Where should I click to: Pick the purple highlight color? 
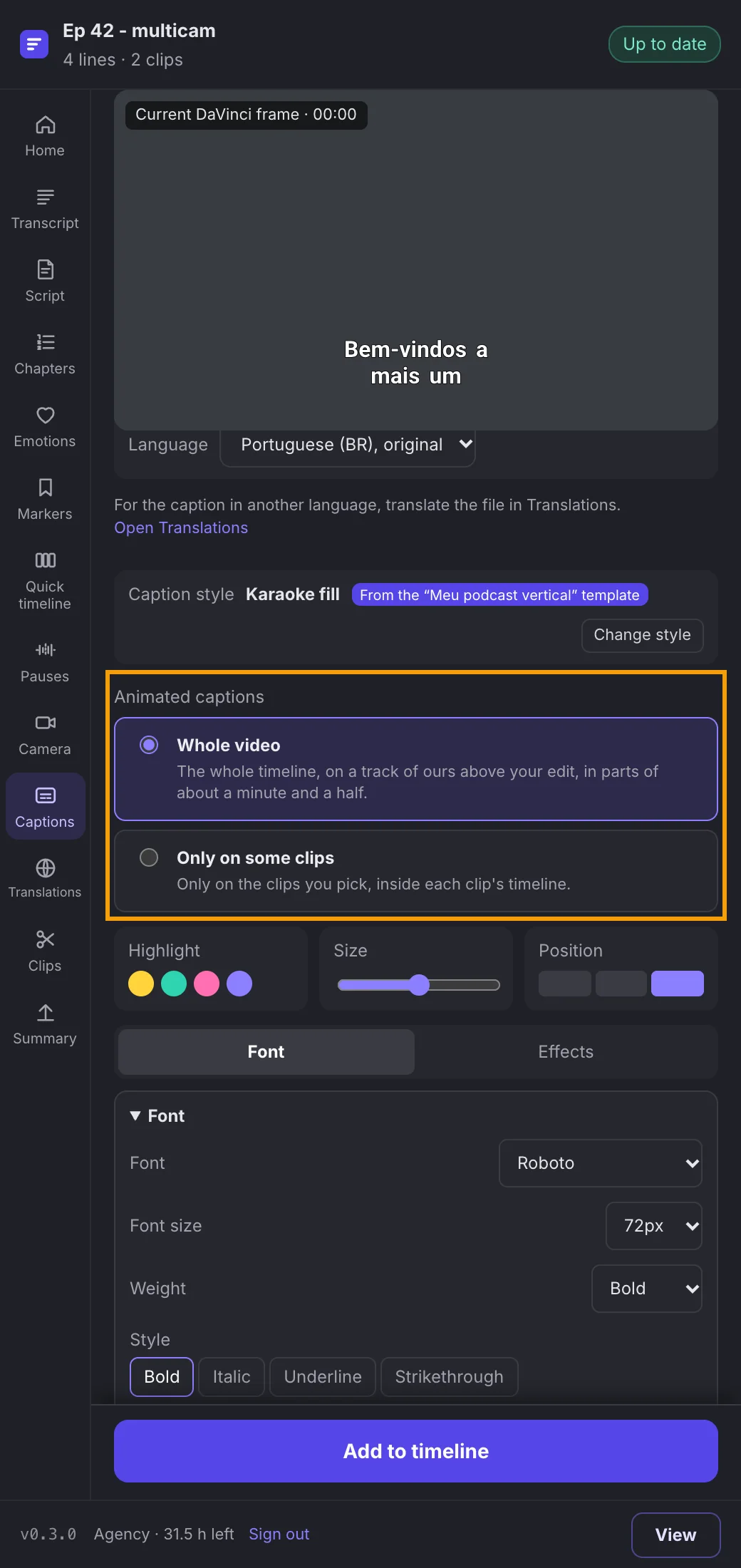pyautogui.click(x=239, y=984)
